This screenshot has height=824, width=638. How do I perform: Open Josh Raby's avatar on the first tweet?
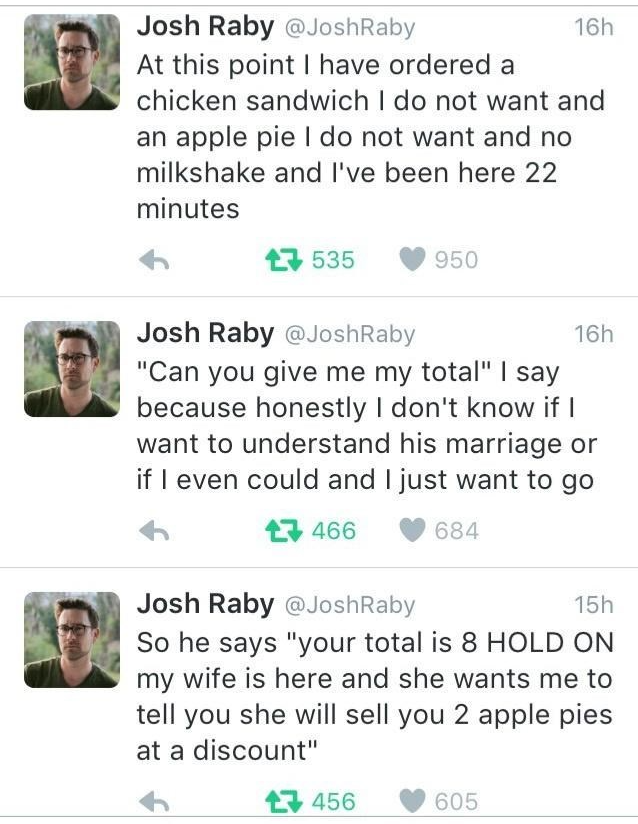click(x=72, y=62)
